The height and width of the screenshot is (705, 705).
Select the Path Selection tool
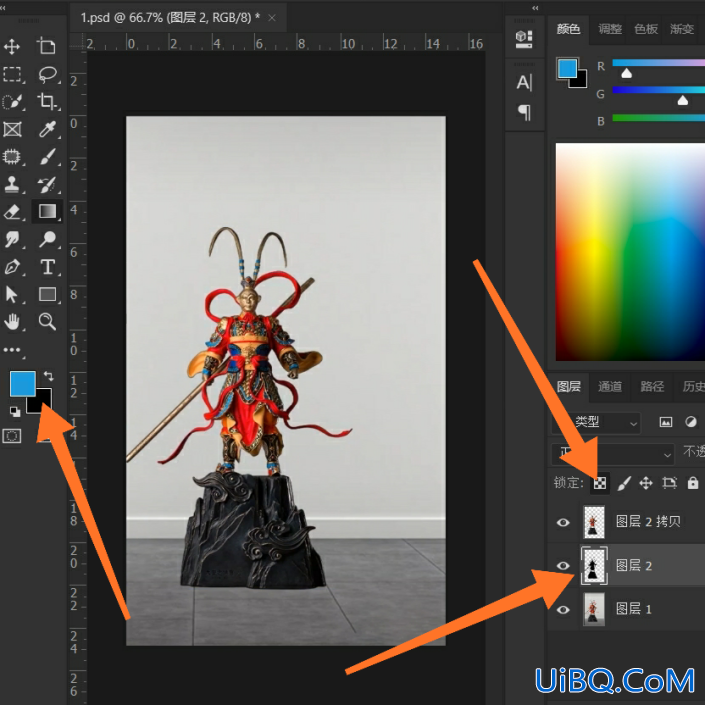(x=12, y=294)
